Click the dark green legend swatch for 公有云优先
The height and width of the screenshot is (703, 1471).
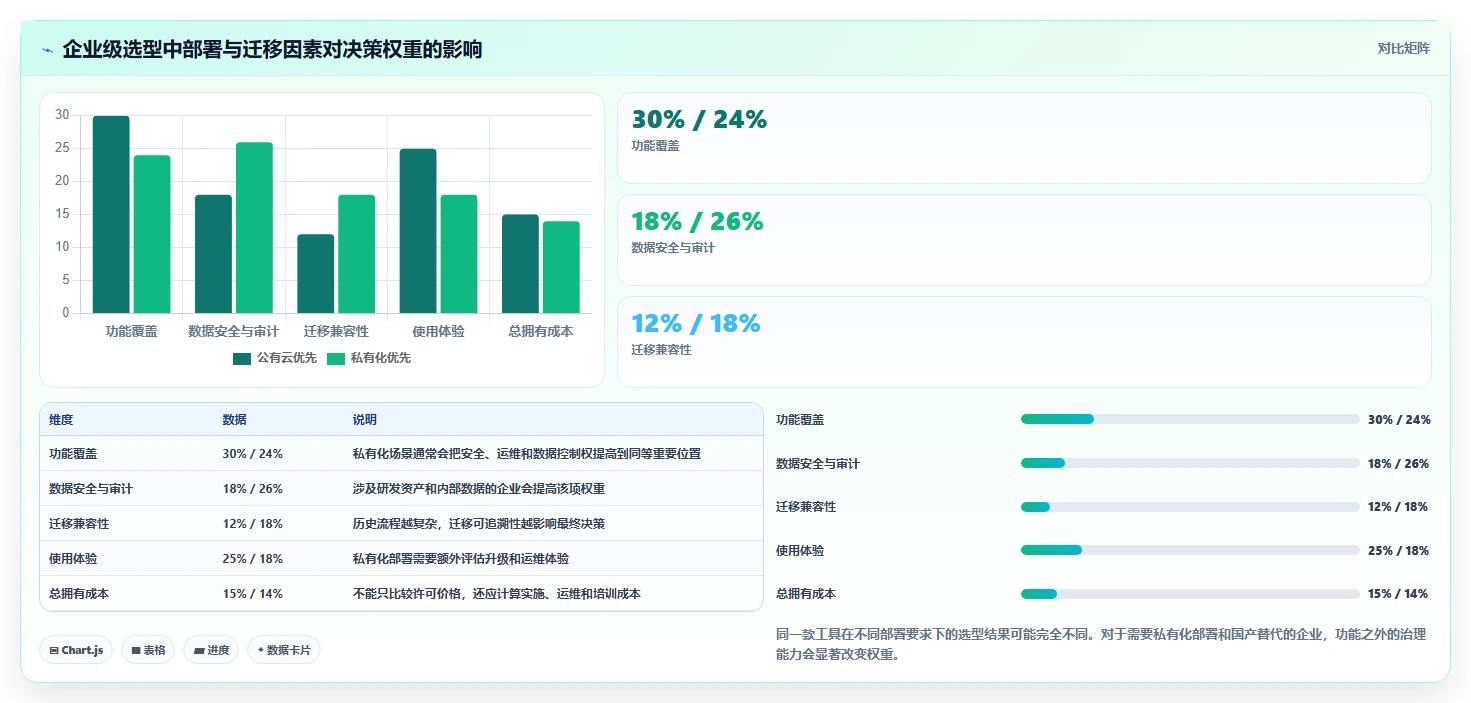click(242, 358)
